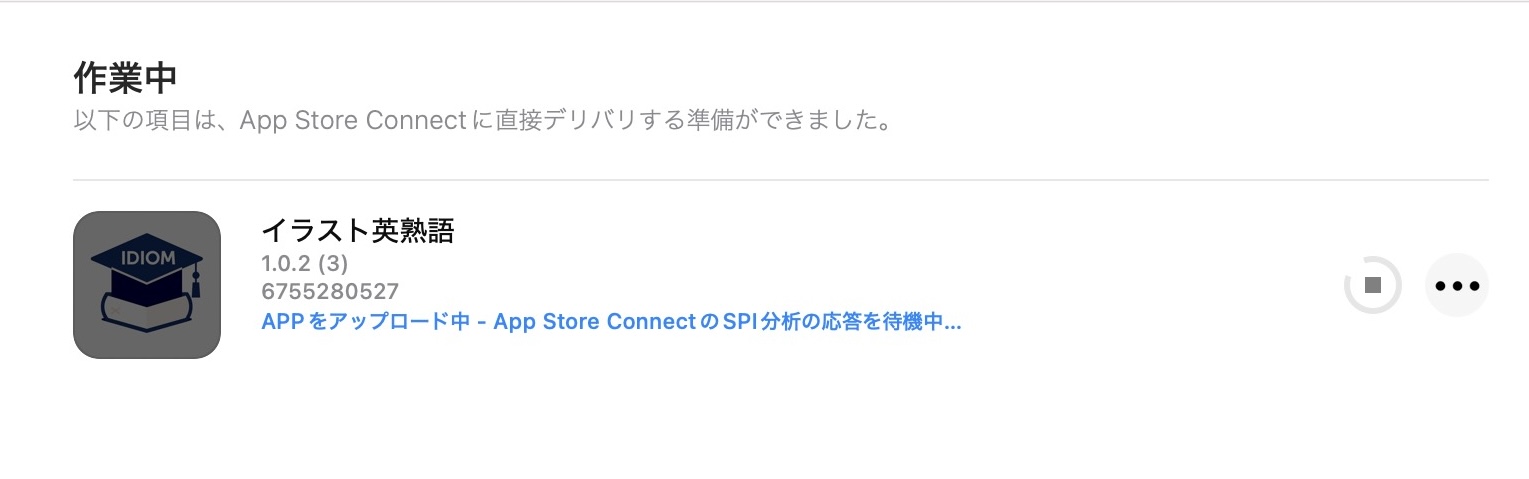Click the IDIOM label on the app icon
The image size is (1529, 479).
tap(147, 257)
